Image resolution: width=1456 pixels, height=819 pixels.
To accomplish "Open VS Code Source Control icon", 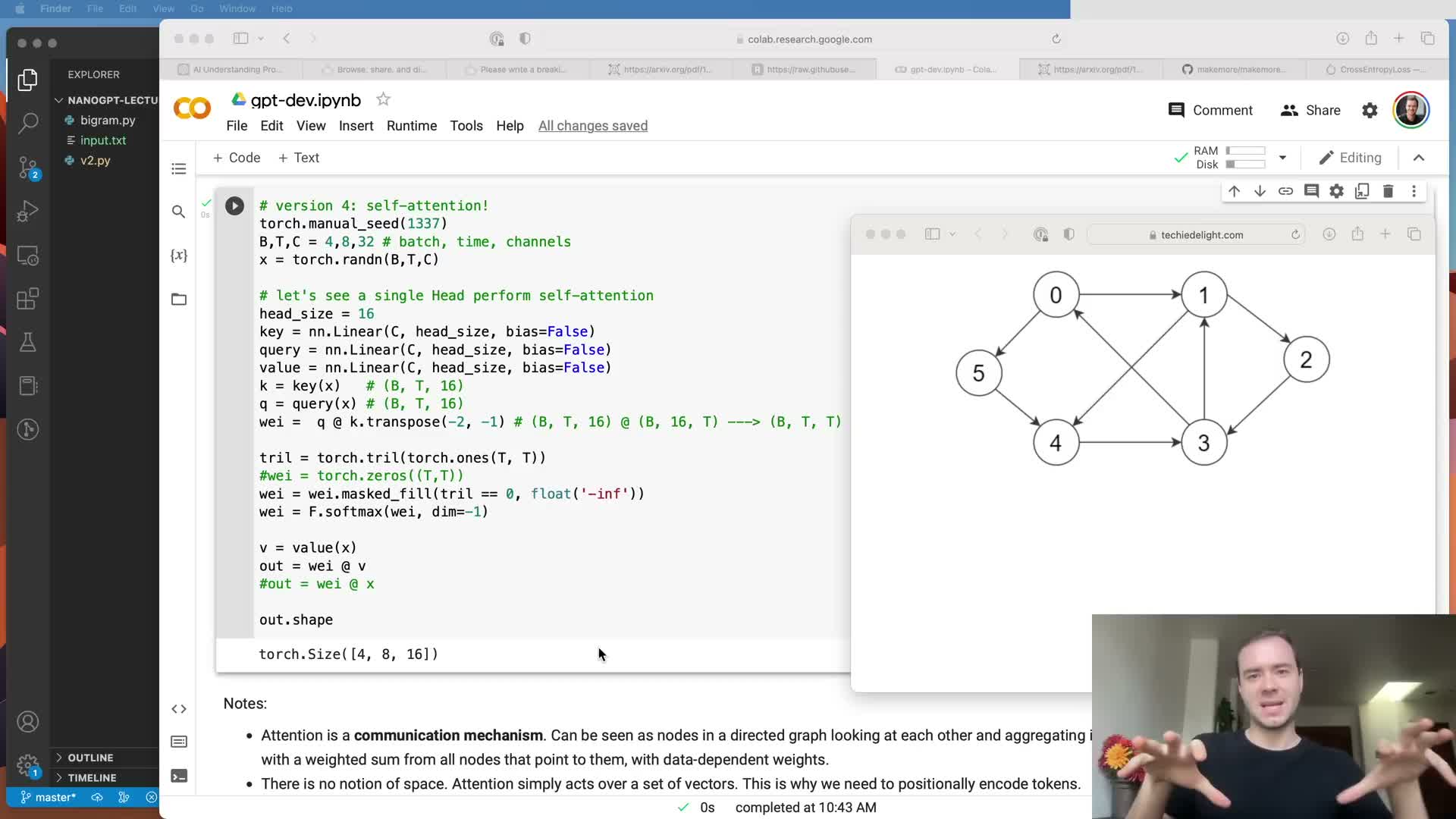I will pyautogui.click(x=28, y=167).
